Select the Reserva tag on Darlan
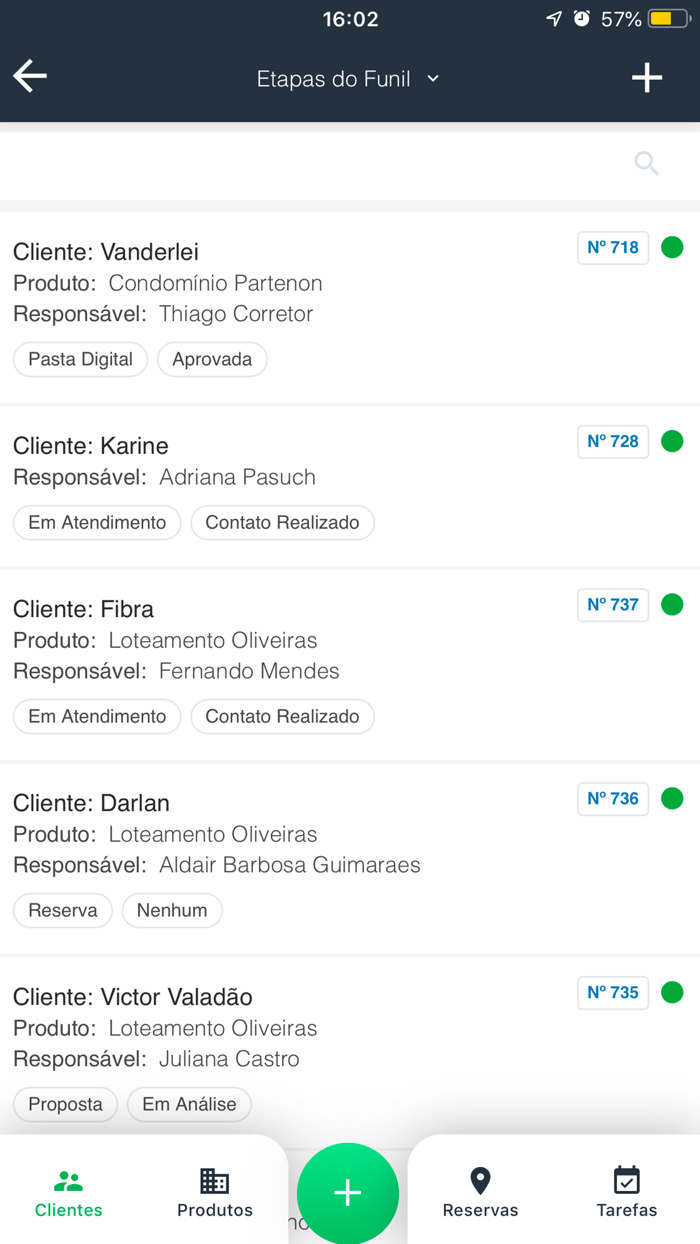Viewport: 700px width, 1244px height. tap(63, 911)
